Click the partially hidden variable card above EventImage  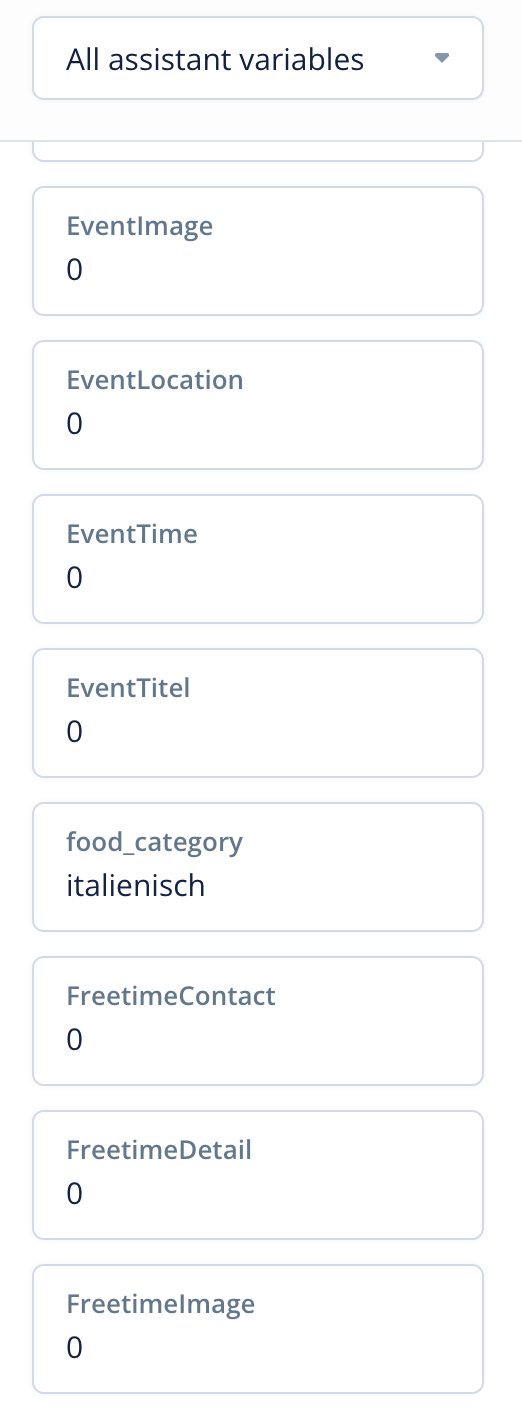(x=258, y=151)
